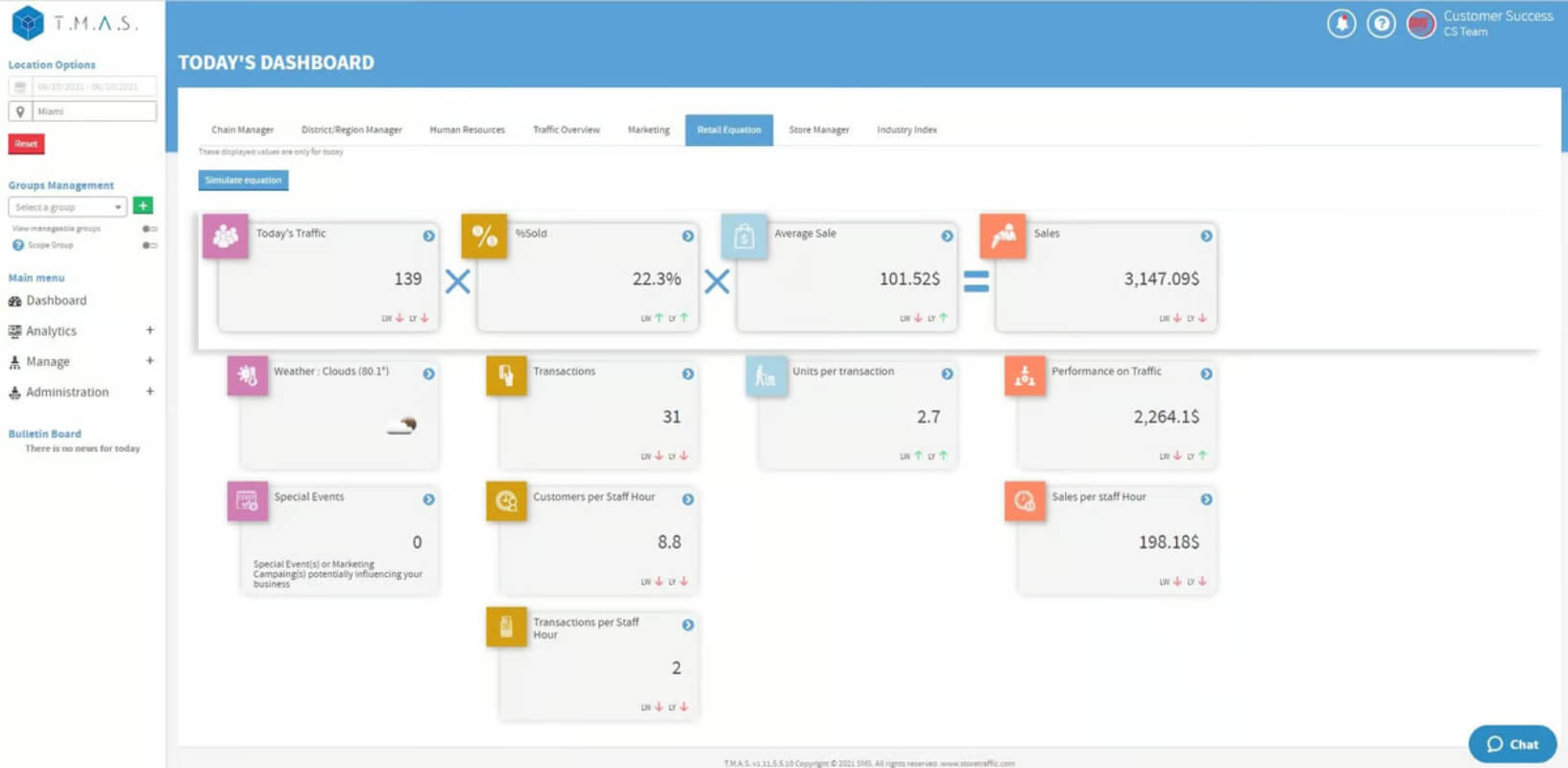Expand the Administration menu plus
1568x768 pixels.
coord(150,392)
